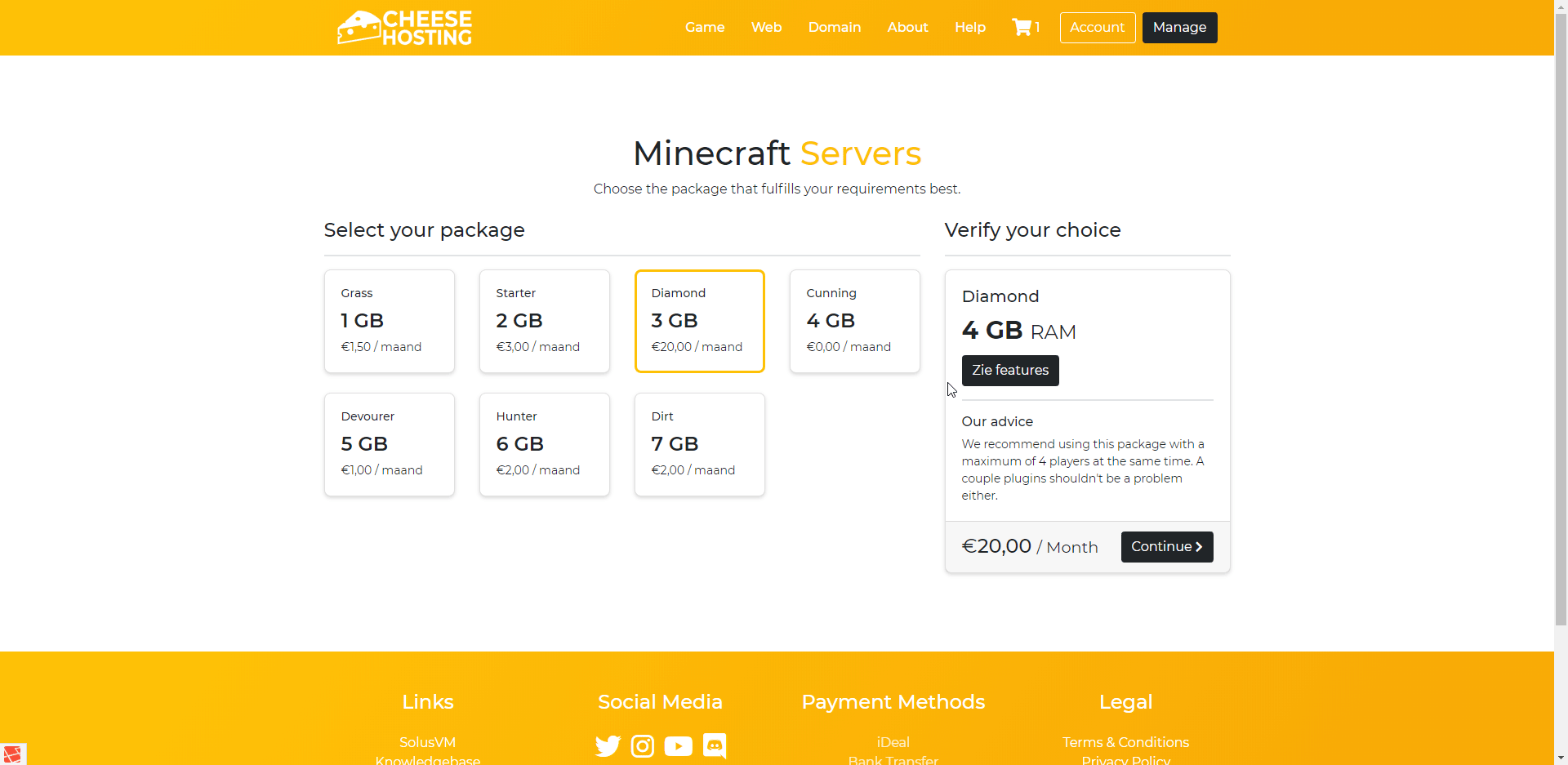Pick the Devourer 5 GB package
The image size is (1568, 765).
[x=390, y=444]
